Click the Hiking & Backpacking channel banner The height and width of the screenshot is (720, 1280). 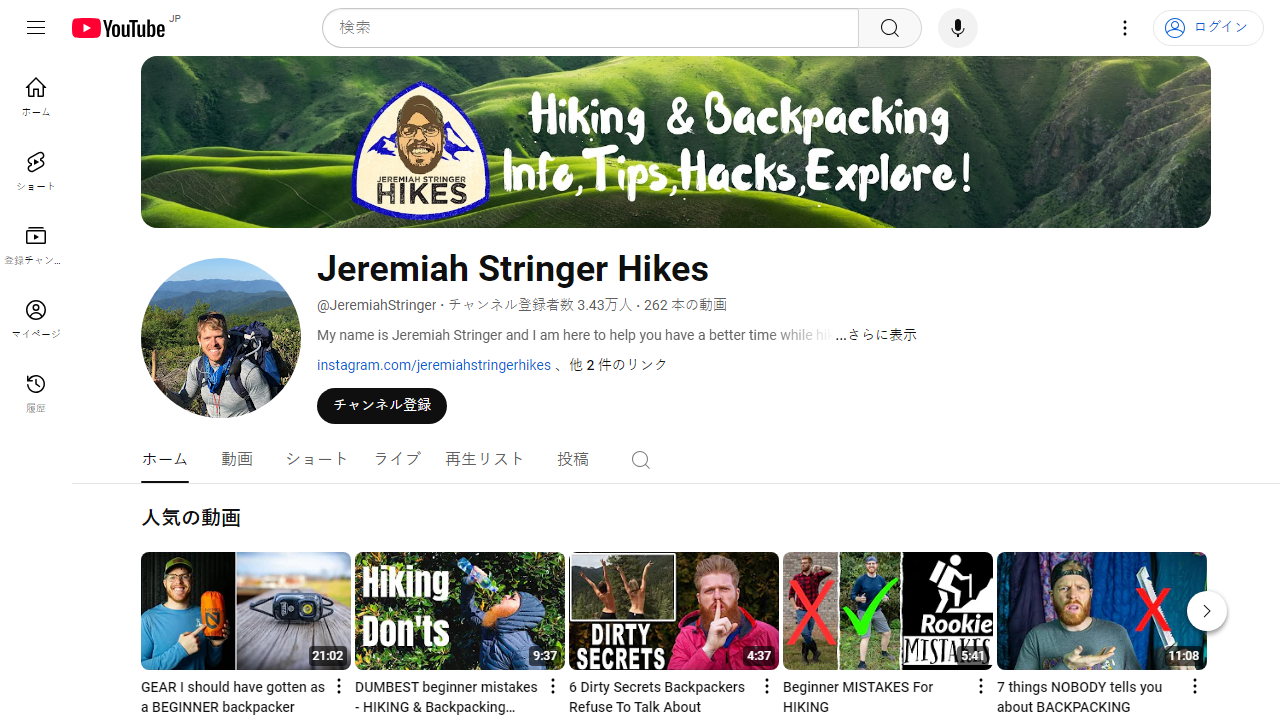(x=676, y=142)
